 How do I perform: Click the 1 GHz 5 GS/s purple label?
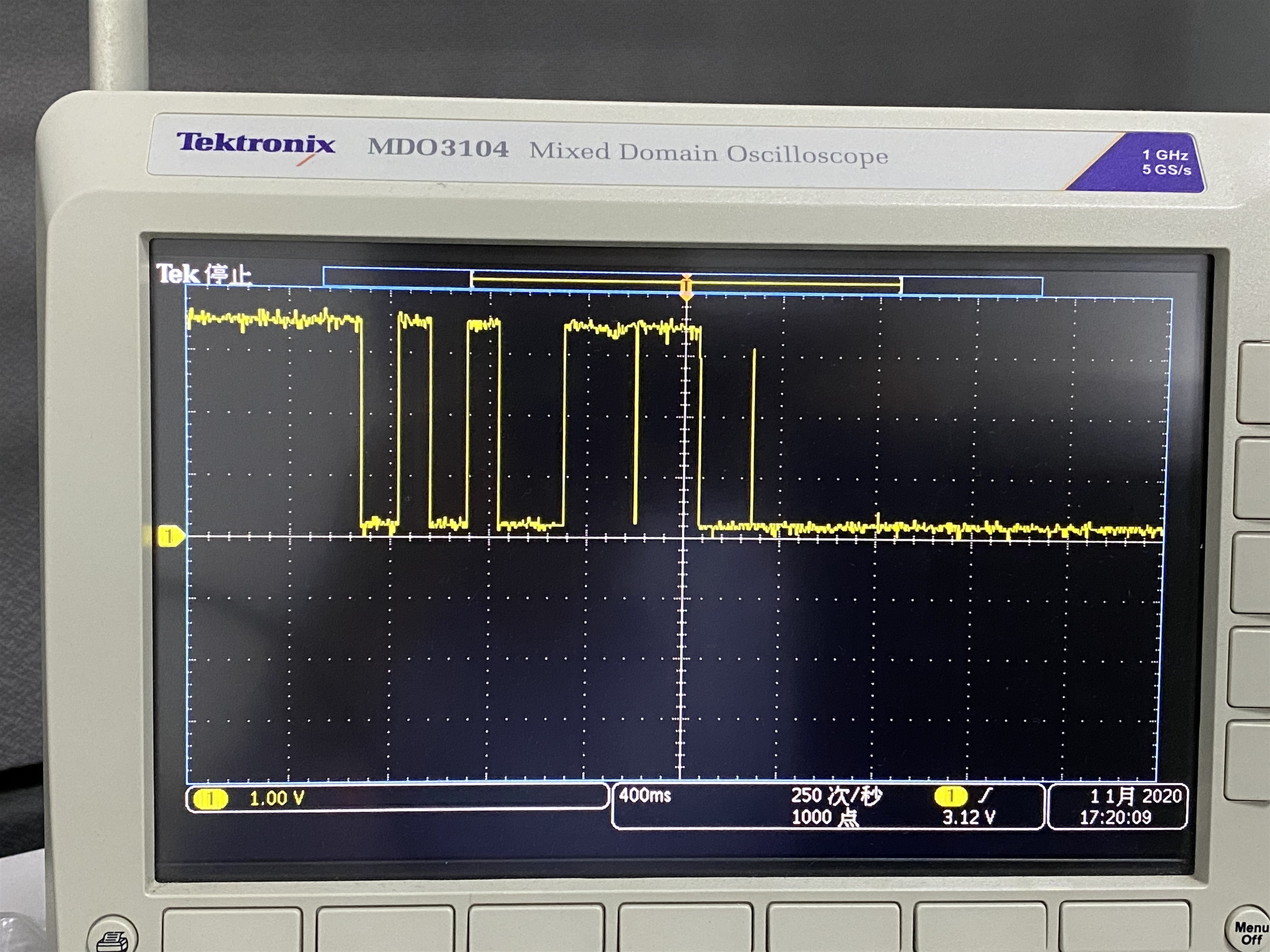click(1166, 163)
